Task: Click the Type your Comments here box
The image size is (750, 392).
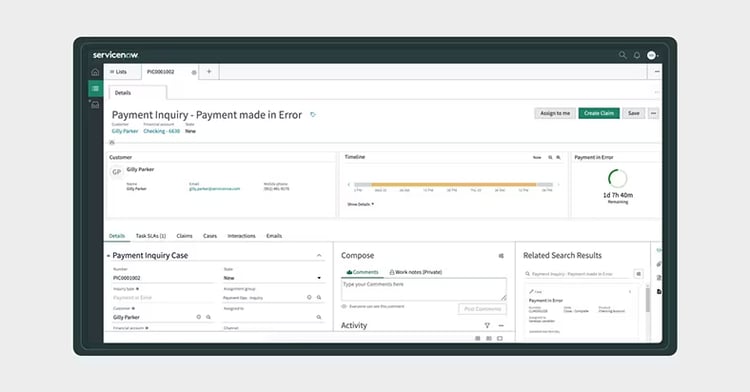Action: [x=424, y=290]
